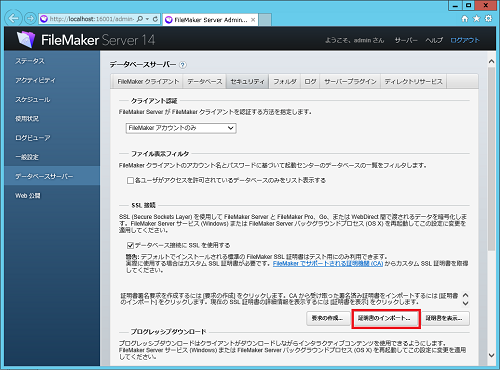The image size is (500, 370).
Task: Click the page scrollbar up arrow
Action: pyautogui.click(x=491, y=61)
